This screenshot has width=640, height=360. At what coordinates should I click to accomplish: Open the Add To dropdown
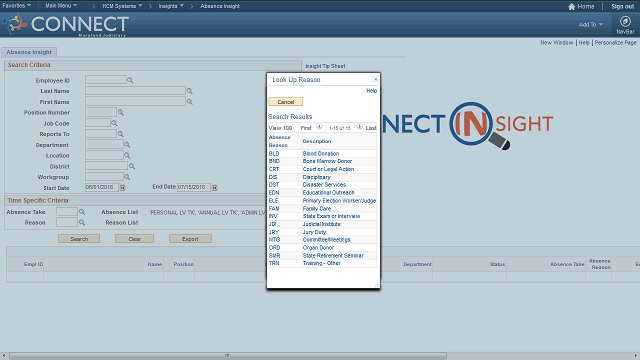(591, 24)
